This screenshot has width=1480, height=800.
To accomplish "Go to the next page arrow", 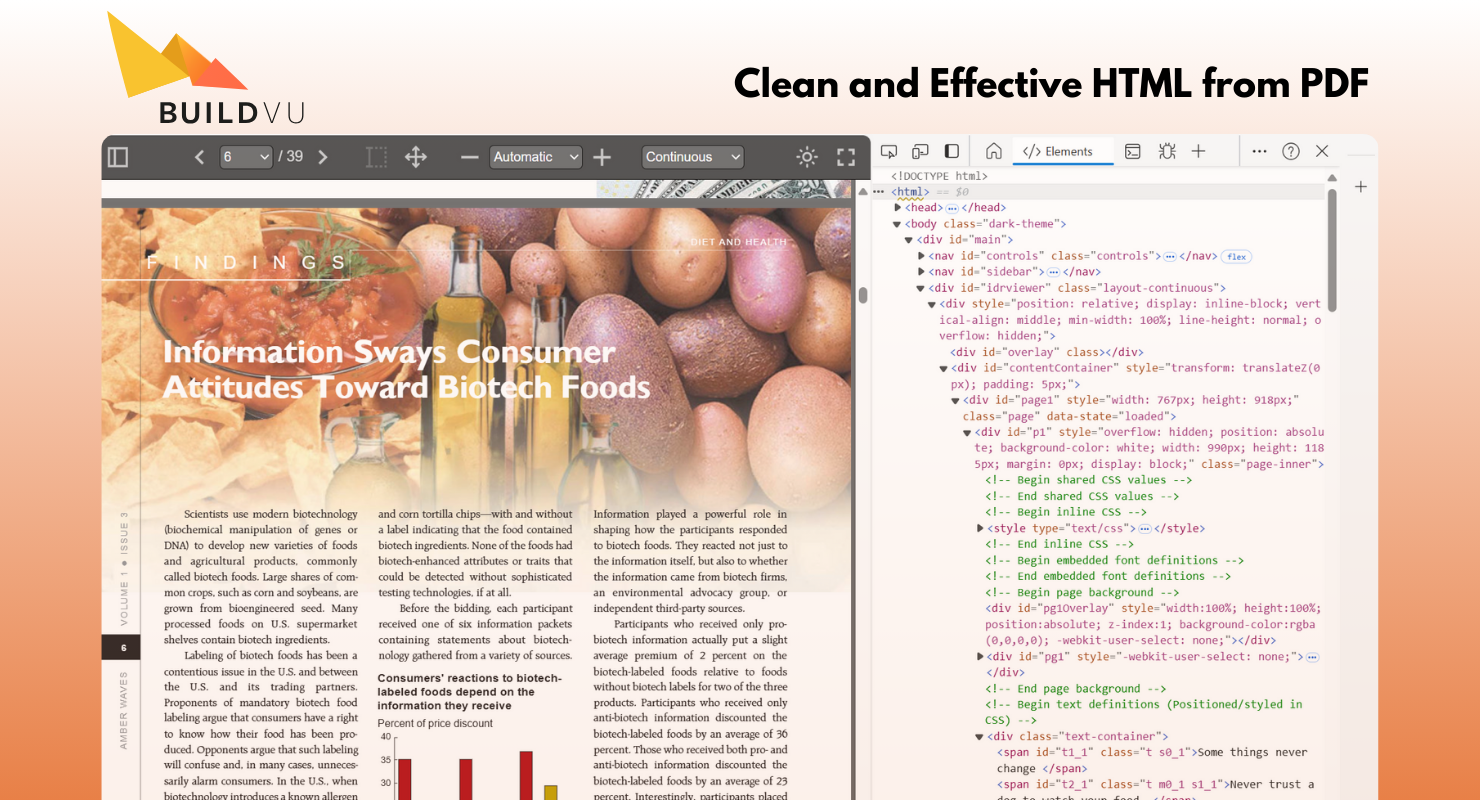I will click(322, 157).
